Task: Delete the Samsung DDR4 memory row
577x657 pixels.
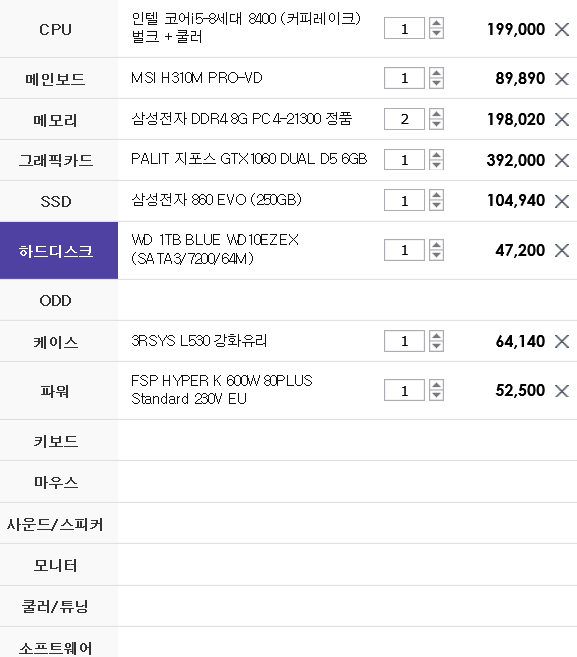Action: pyautogui.click(x=561, y=119)
